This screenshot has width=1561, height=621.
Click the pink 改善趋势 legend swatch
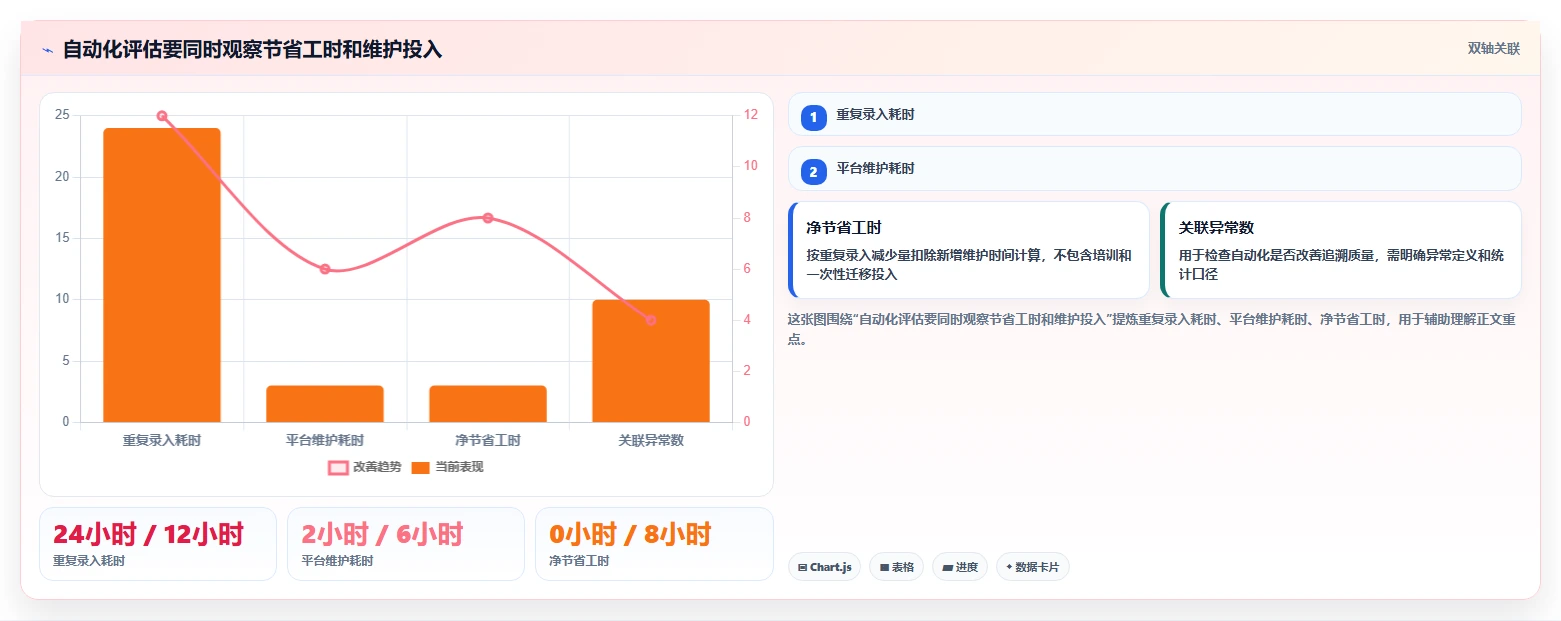[338, 467]
